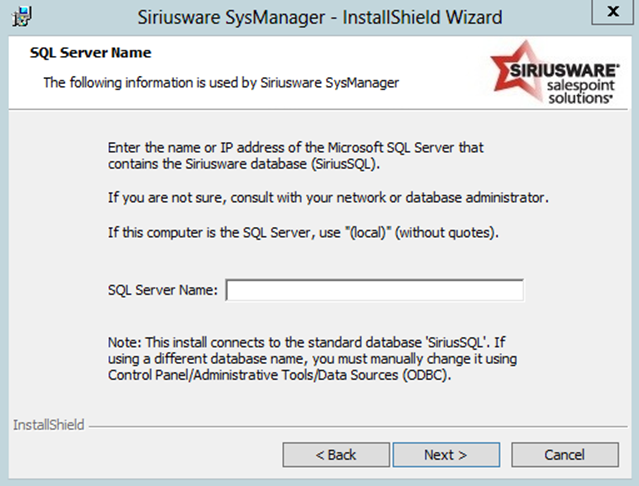
Task: Proceed by pressing the Next button
Action: (445, 454)
